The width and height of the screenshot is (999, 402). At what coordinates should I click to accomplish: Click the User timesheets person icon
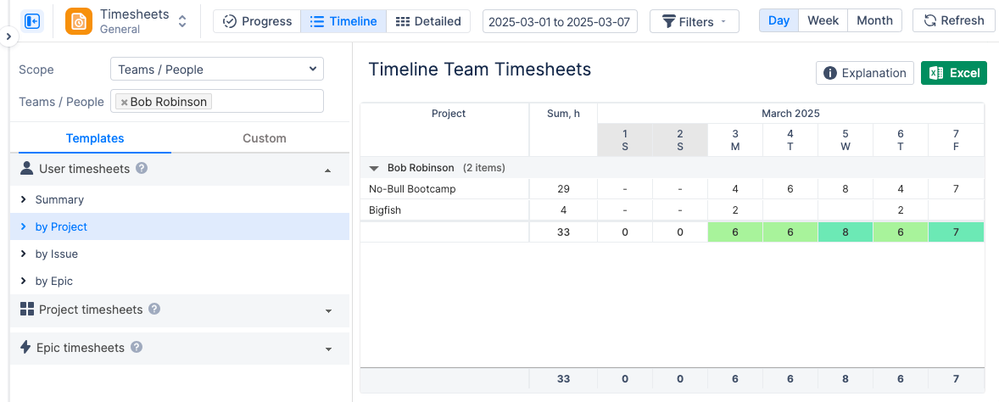26,168
